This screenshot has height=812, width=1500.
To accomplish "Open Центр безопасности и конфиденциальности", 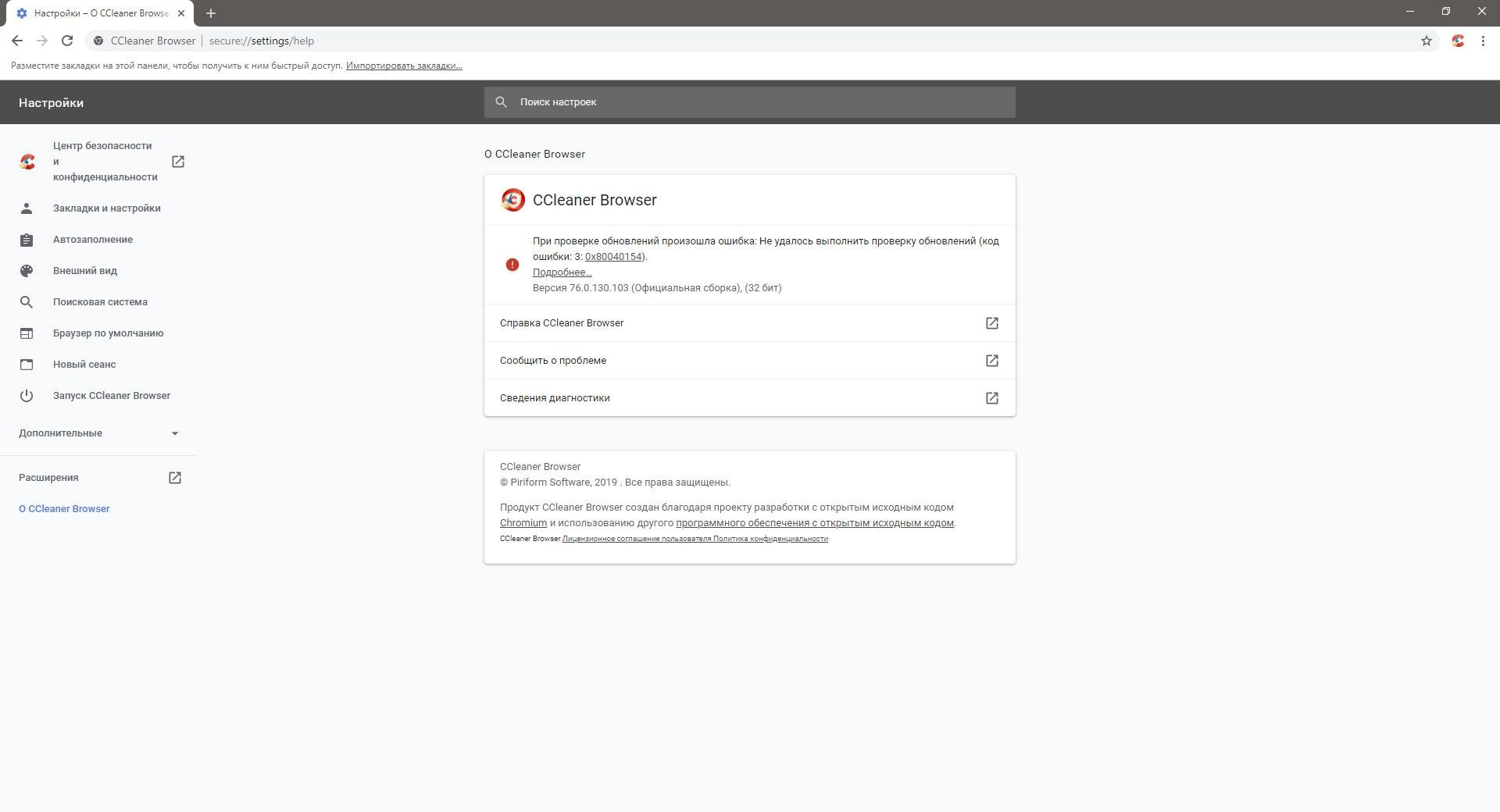I will tap(105, 162).
